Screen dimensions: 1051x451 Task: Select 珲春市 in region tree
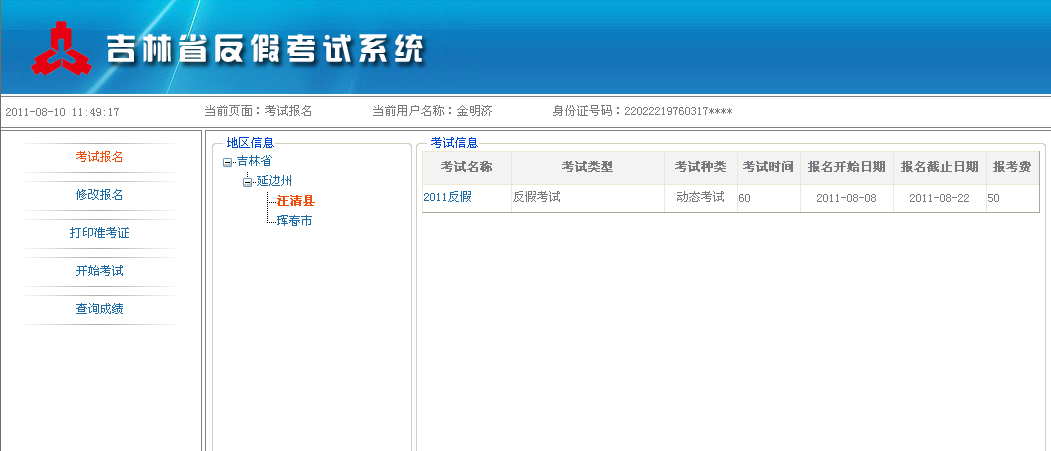[x=294, y=220]
